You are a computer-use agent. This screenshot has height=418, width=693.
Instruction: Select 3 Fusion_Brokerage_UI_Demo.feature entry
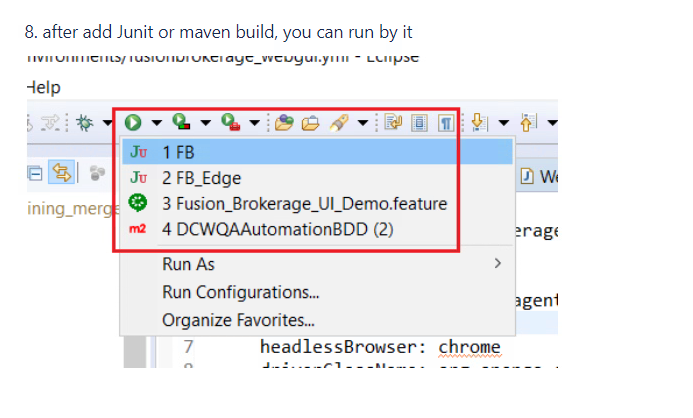click(317, 203)
